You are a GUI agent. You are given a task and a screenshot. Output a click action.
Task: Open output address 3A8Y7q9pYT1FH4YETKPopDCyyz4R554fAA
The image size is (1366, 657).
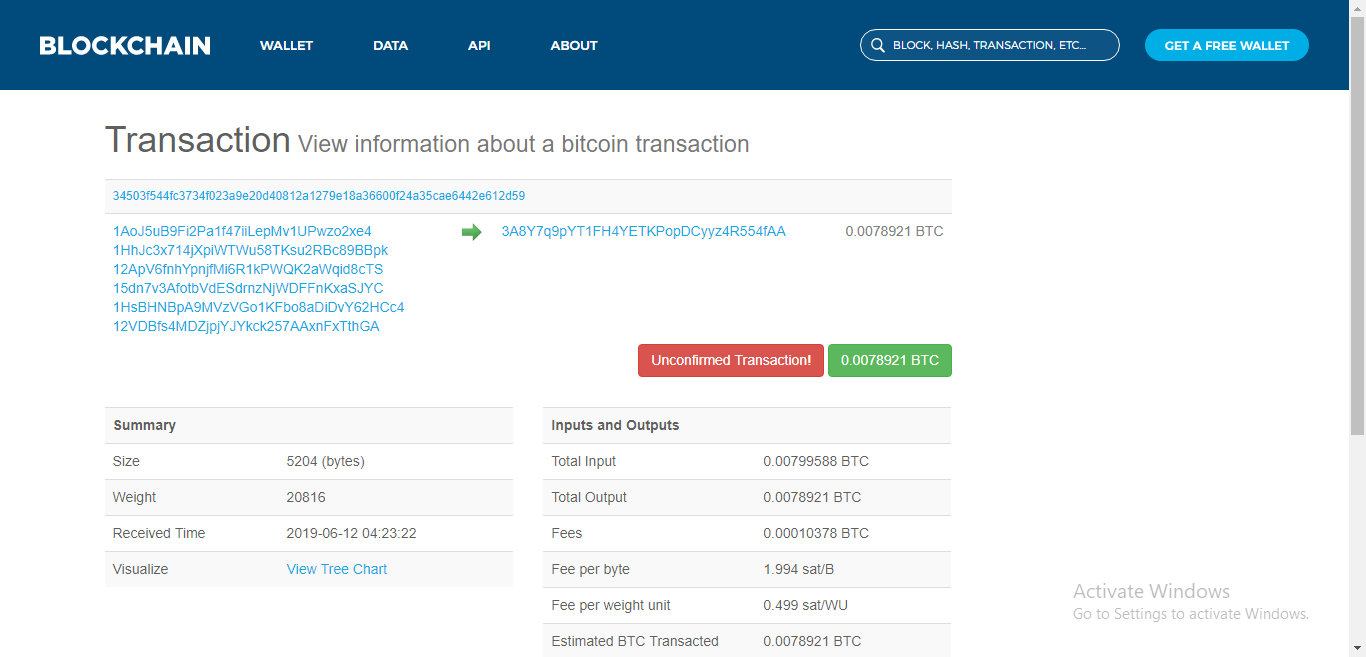point(644,231)
